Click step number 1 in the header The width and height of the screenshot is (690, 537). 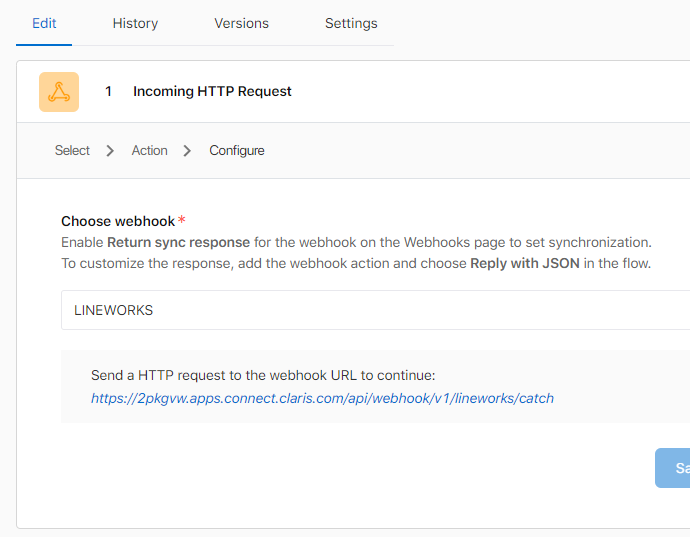pos(109,91)
